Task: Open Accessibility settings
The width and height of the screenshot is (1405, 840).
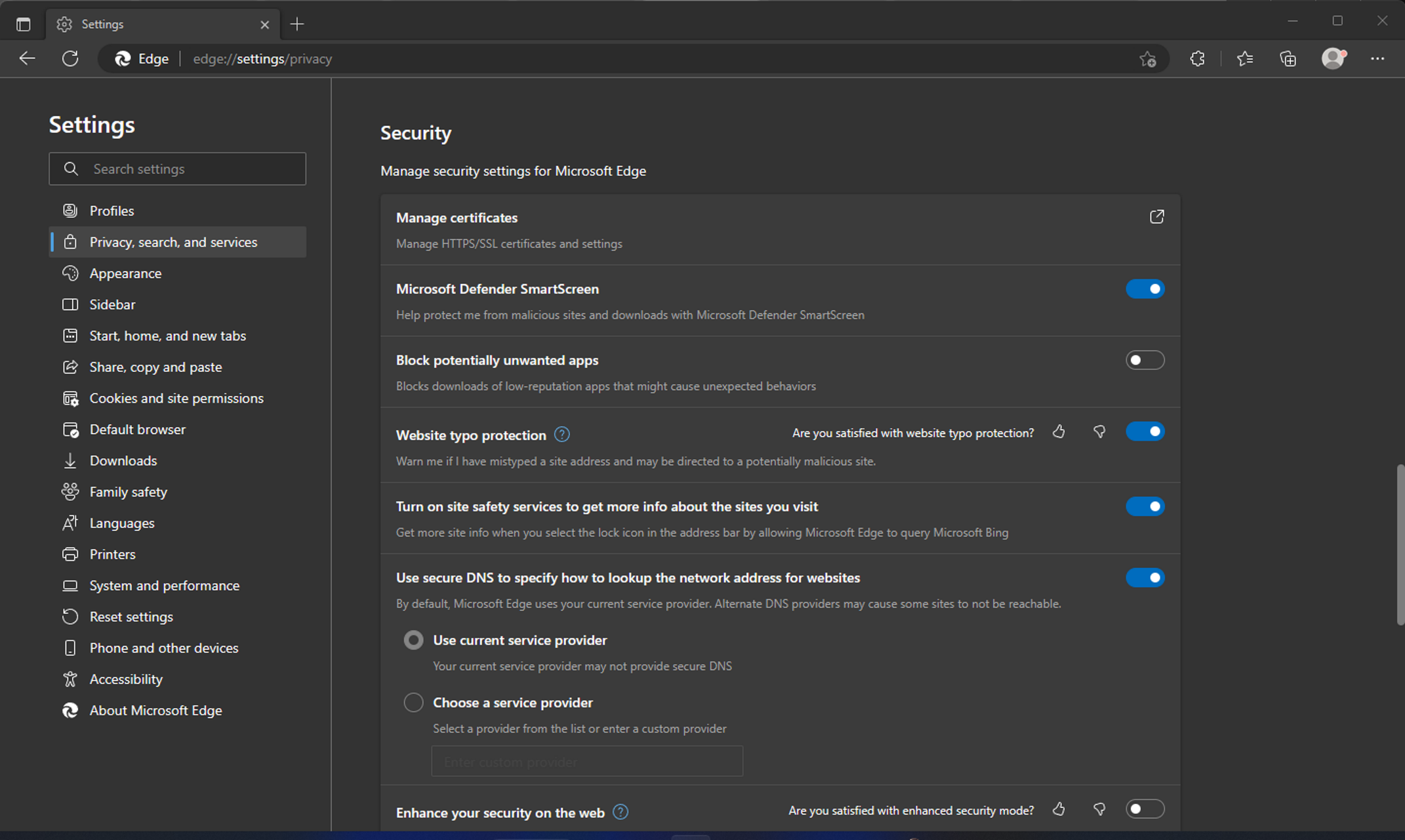Action: [x=177, y=679]
